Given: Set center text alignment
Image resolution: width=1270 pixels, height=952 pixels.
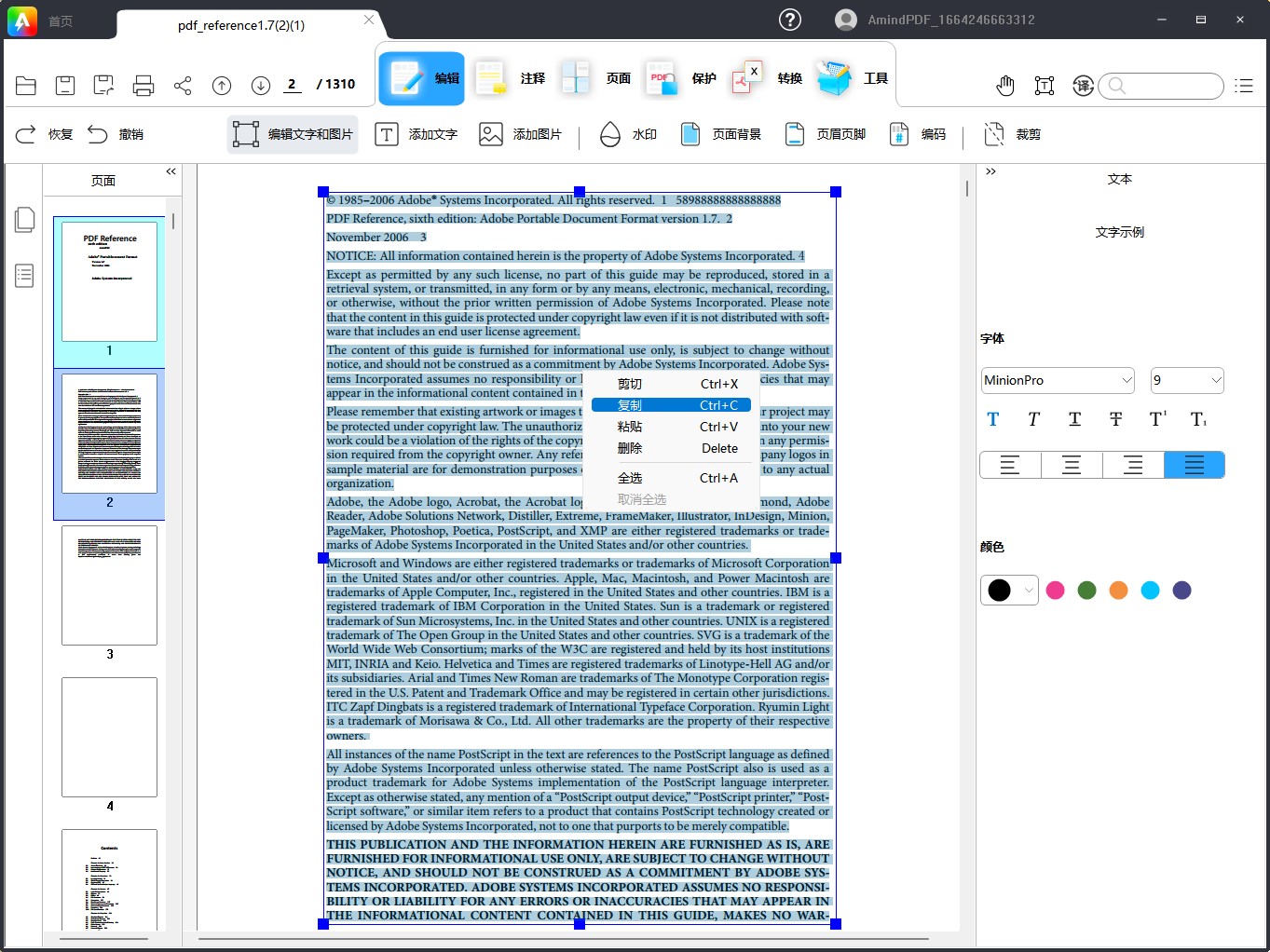Looking at the screenshot, I should point(1072,465).
